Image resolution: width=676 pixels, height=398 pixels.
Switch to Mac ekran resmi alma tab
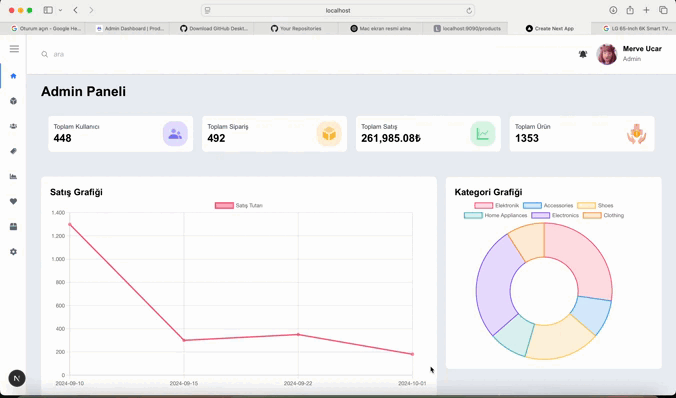click(x=380, y=28)
